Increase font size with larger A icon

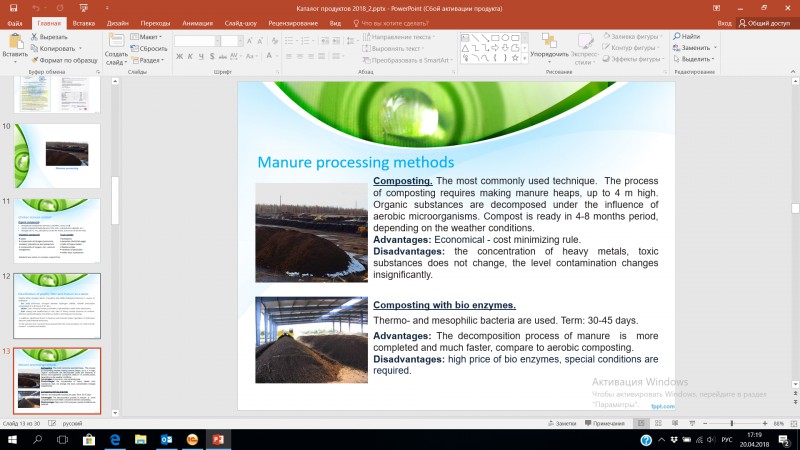pyautogui.click(x=250, y=41)
